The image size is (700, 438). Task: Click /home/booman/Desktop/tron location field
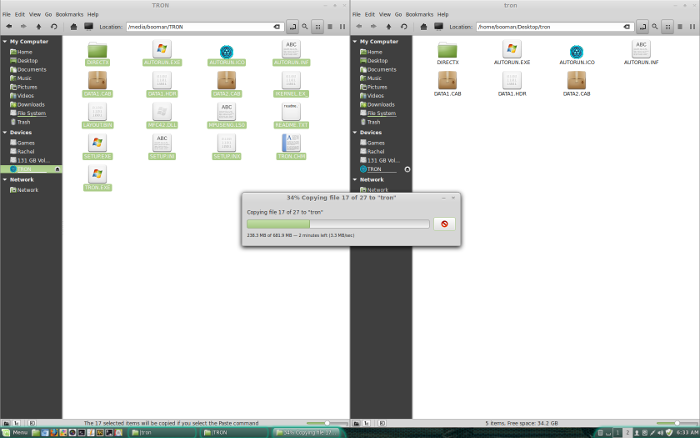point(554,27)
